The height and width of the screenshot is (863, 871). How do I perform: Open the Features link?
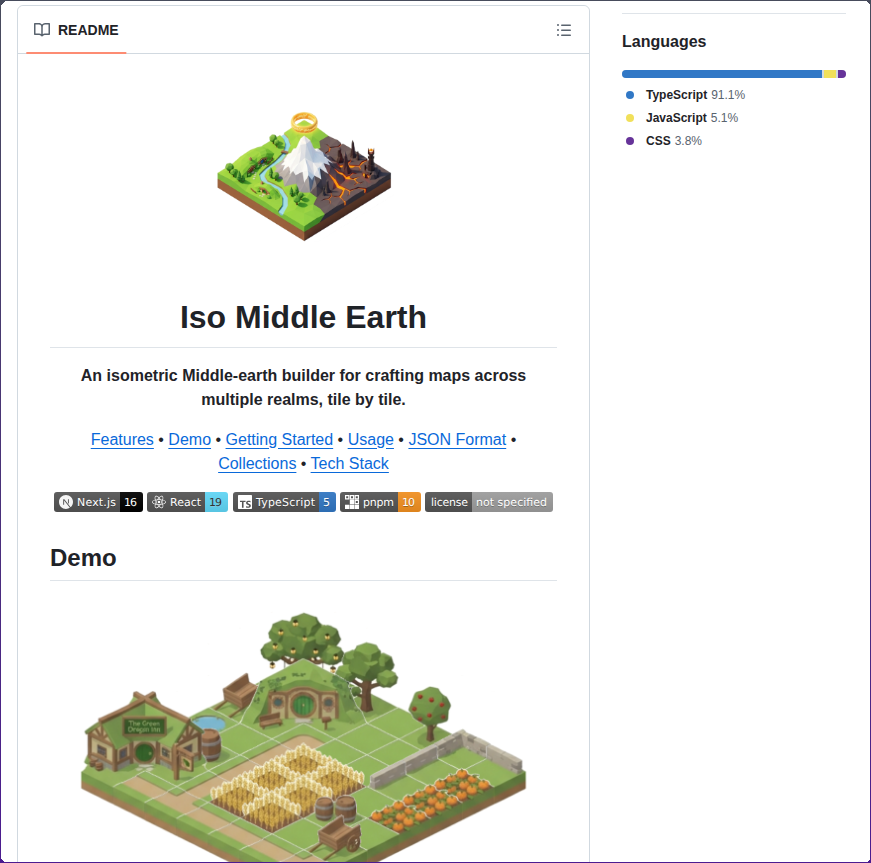[x=122, y=439]
